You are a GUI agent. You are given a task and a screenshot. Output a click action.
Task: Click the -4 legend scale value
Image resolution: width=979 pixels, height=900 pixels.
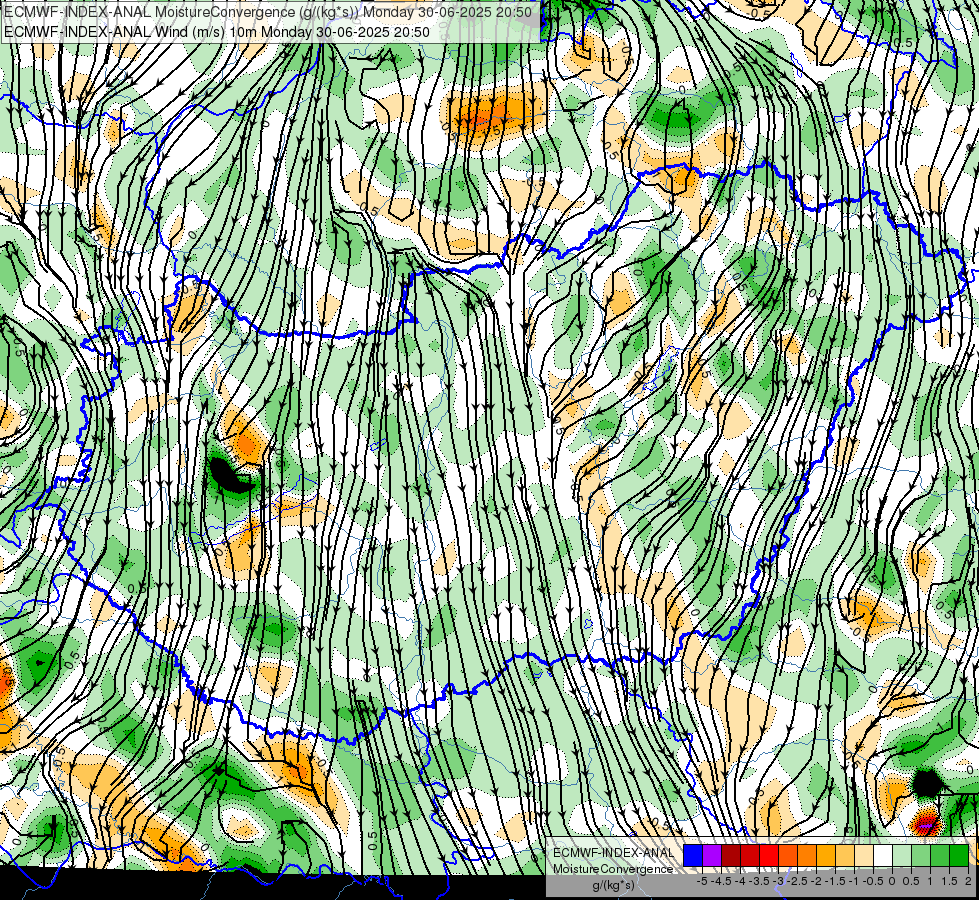coord(740,881)
